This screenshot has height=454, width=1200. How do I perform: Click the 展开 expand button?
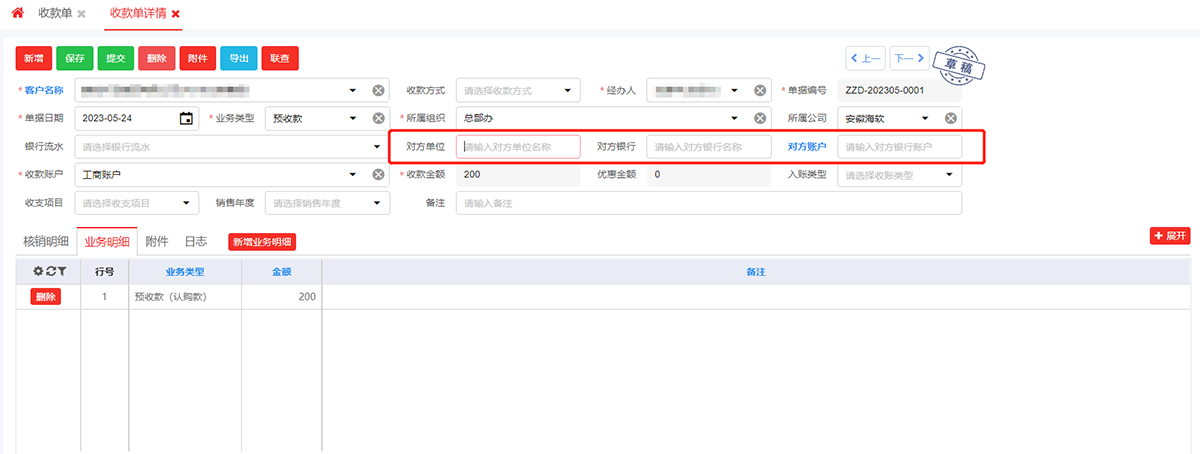pos(1169,236)
